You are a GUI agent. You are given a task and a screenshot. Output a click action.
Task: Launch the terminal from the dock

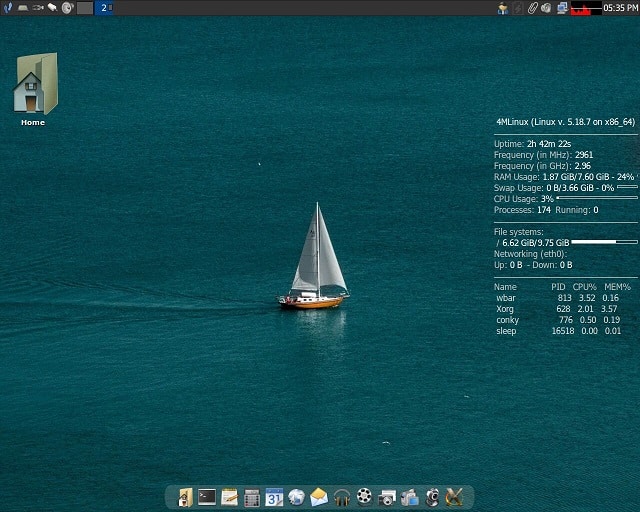(207, 497)
